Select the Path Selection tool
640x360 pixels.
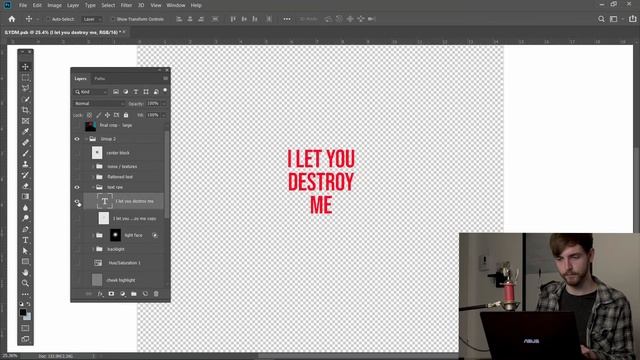[x=25, y=251]
